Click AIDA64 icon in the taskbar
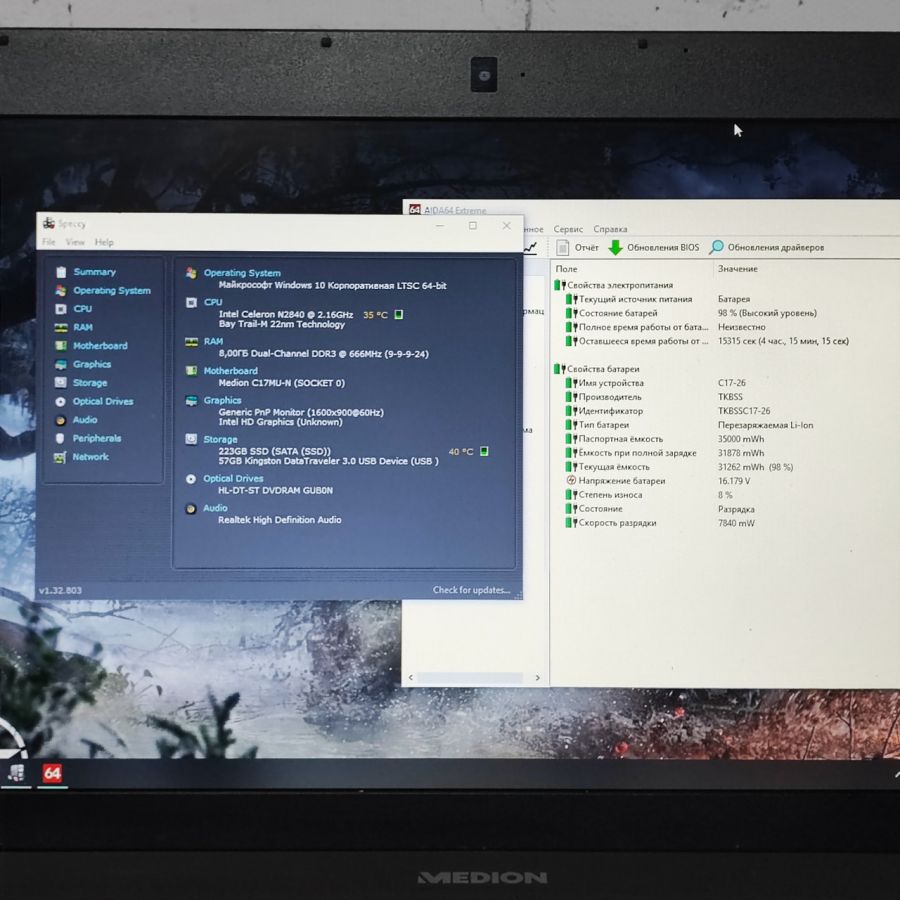Image resolution: width=900 pixels, height=900 pixels. point(52,773)
